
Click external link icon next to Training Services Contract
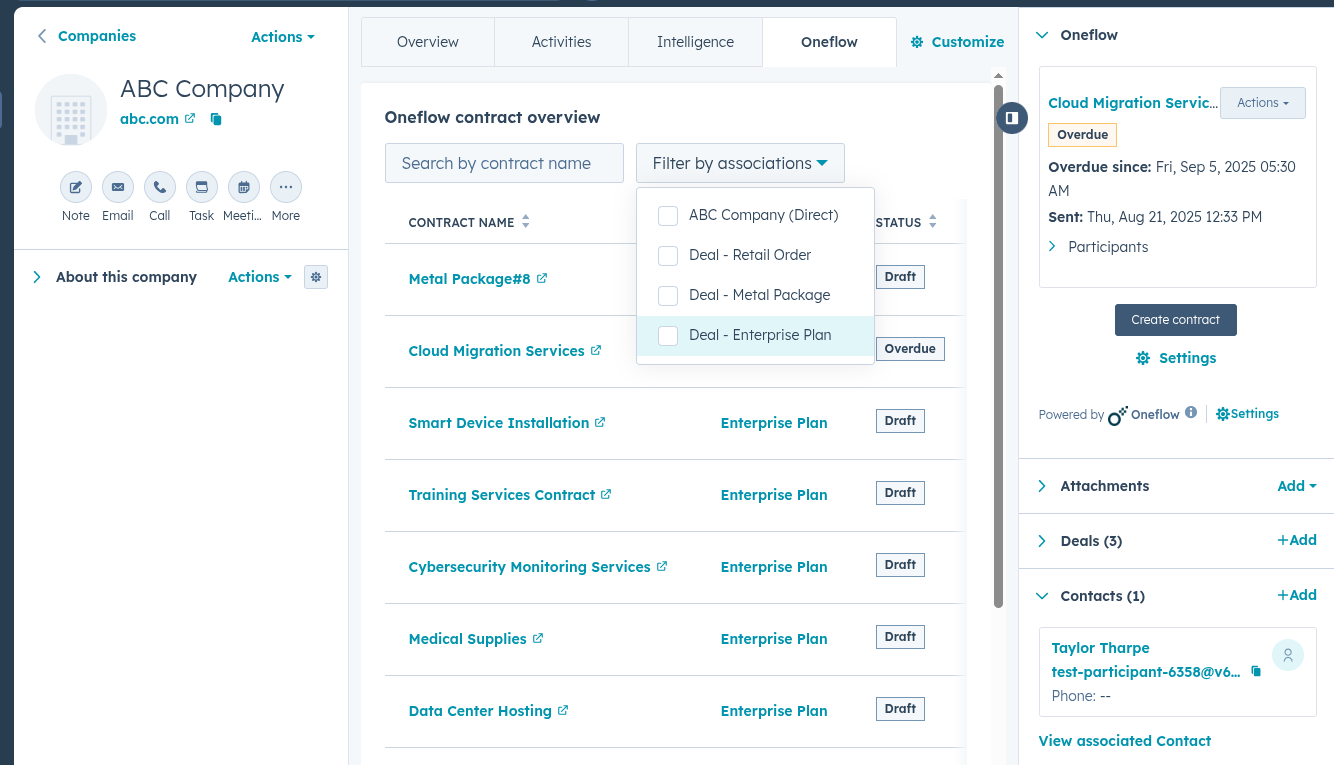(x=606, y=494)
